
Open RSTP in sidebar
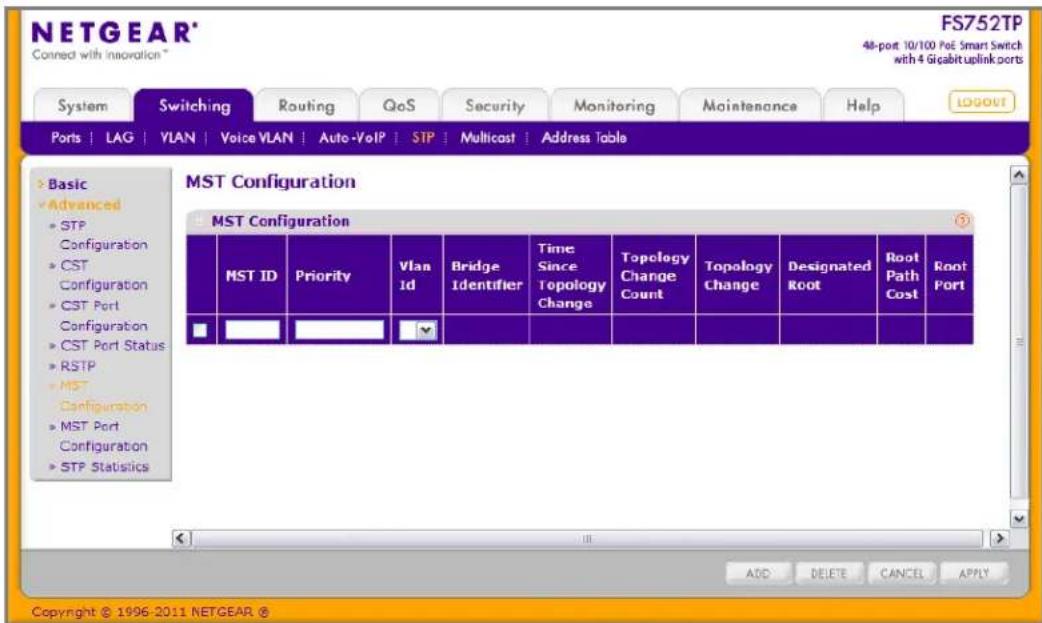coord(78,366)
